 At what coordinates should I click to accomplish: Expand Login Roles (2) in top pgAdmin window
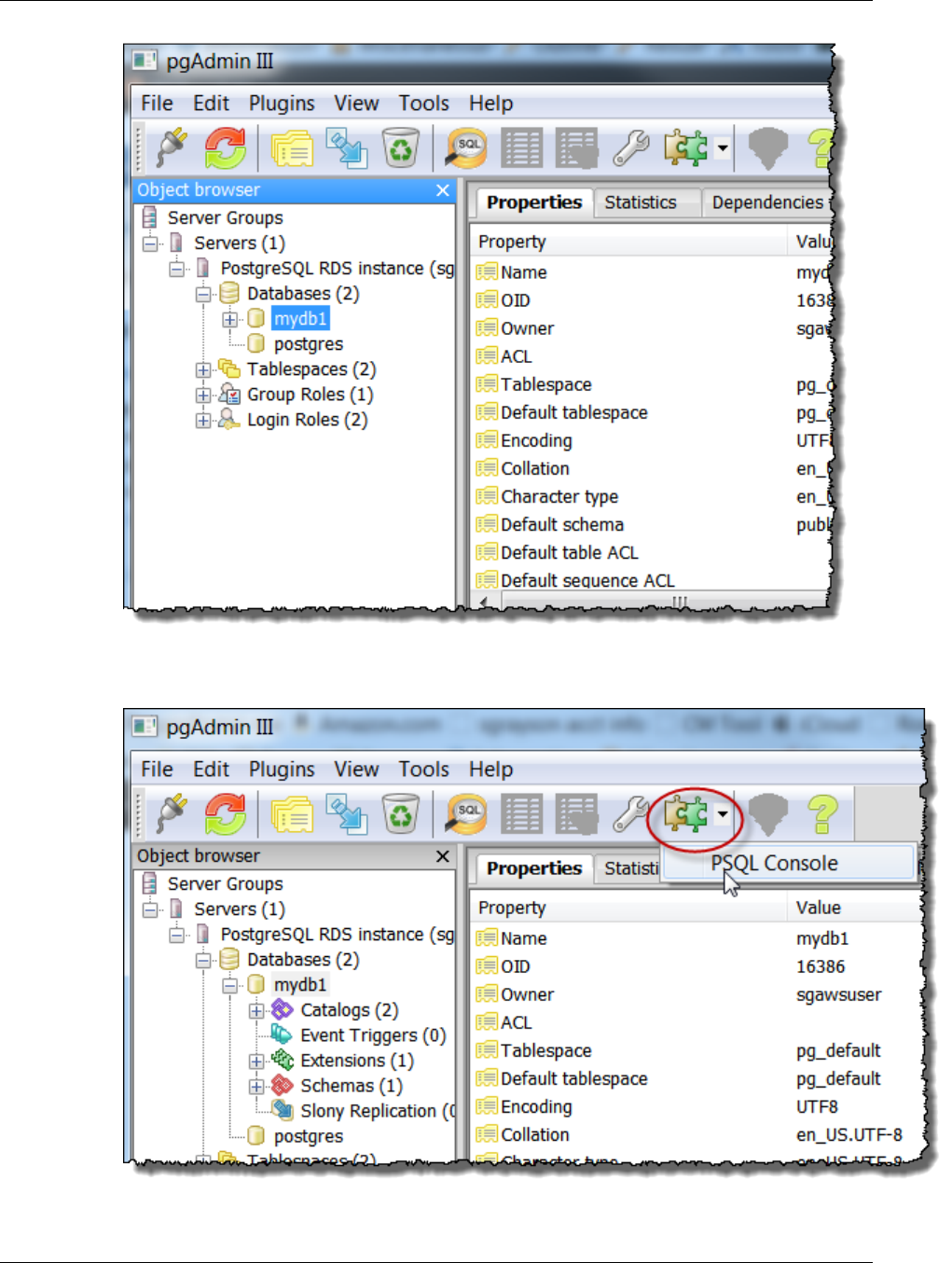point(203,420)
